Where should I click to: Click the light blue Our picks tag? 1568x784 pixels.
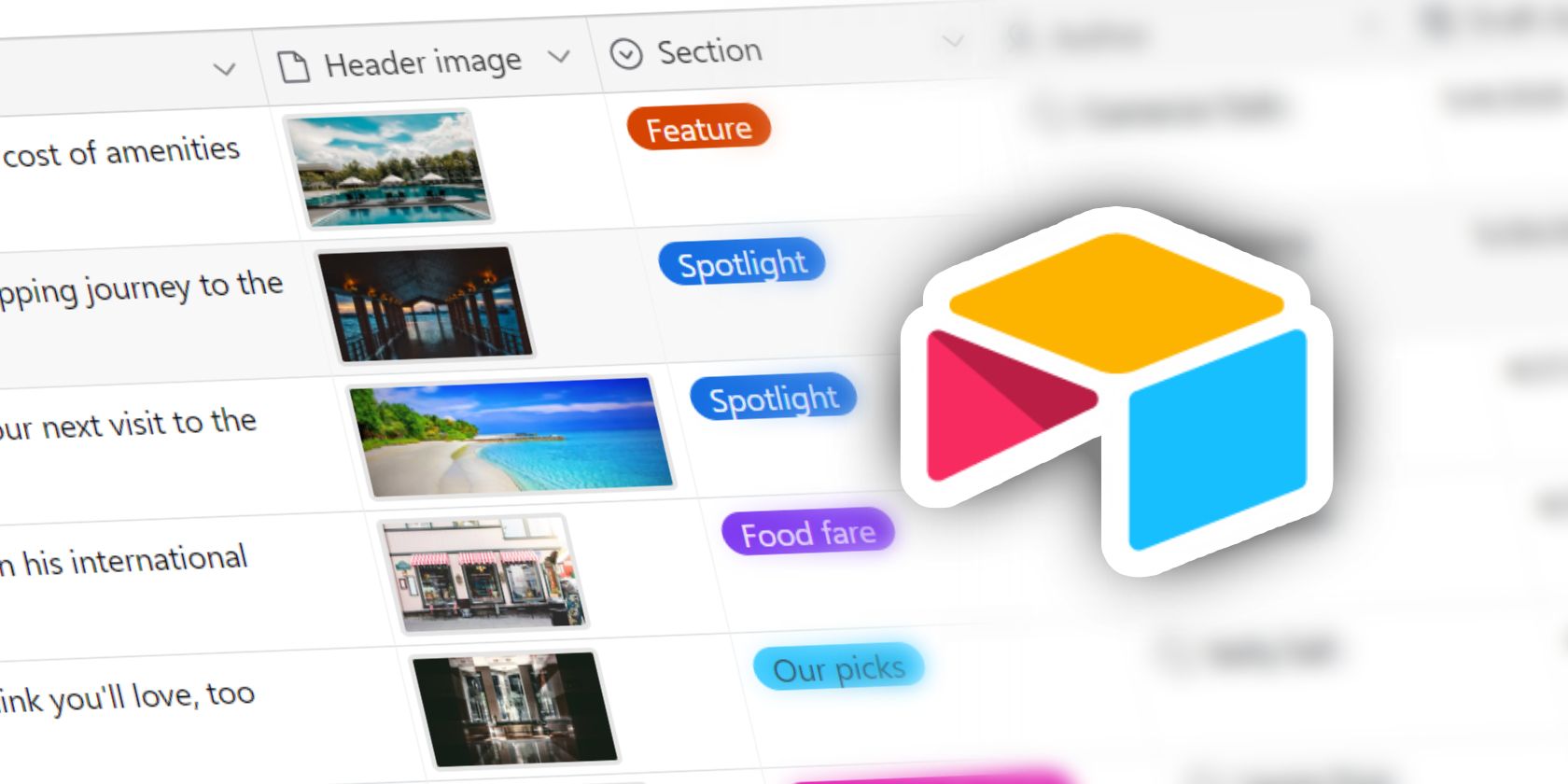(839, 667)
